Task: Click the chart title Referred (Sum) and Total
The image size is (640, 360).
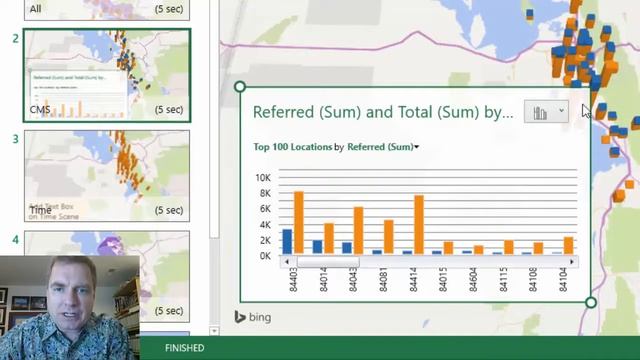Action: (x=383, y=112)
